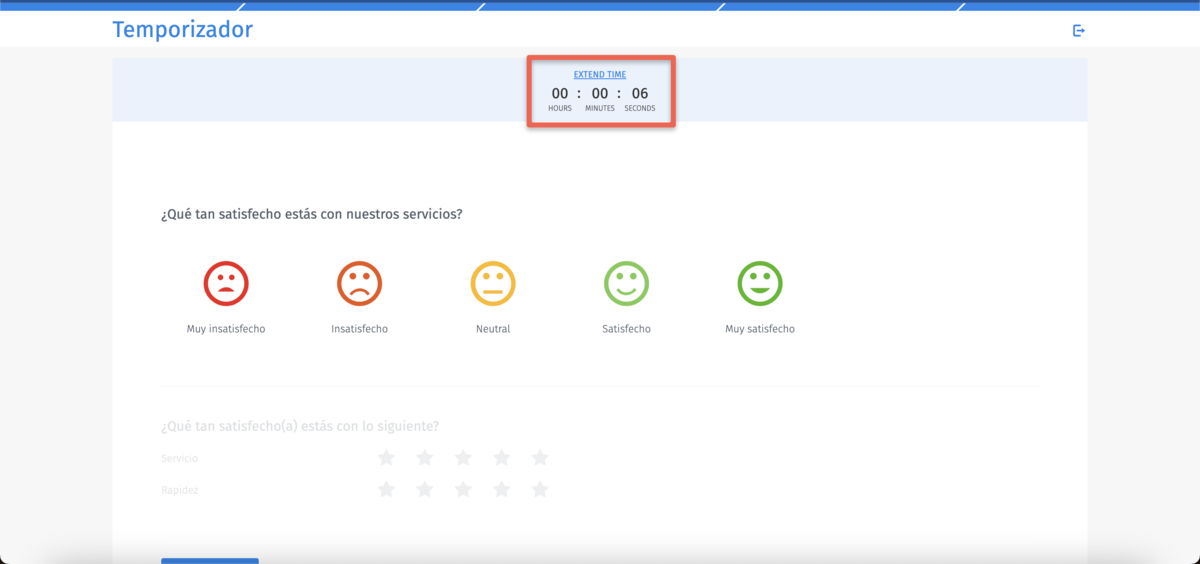Click the Rapidez row label
This screenshot has height=564, width=1200.
pos(180,490)
